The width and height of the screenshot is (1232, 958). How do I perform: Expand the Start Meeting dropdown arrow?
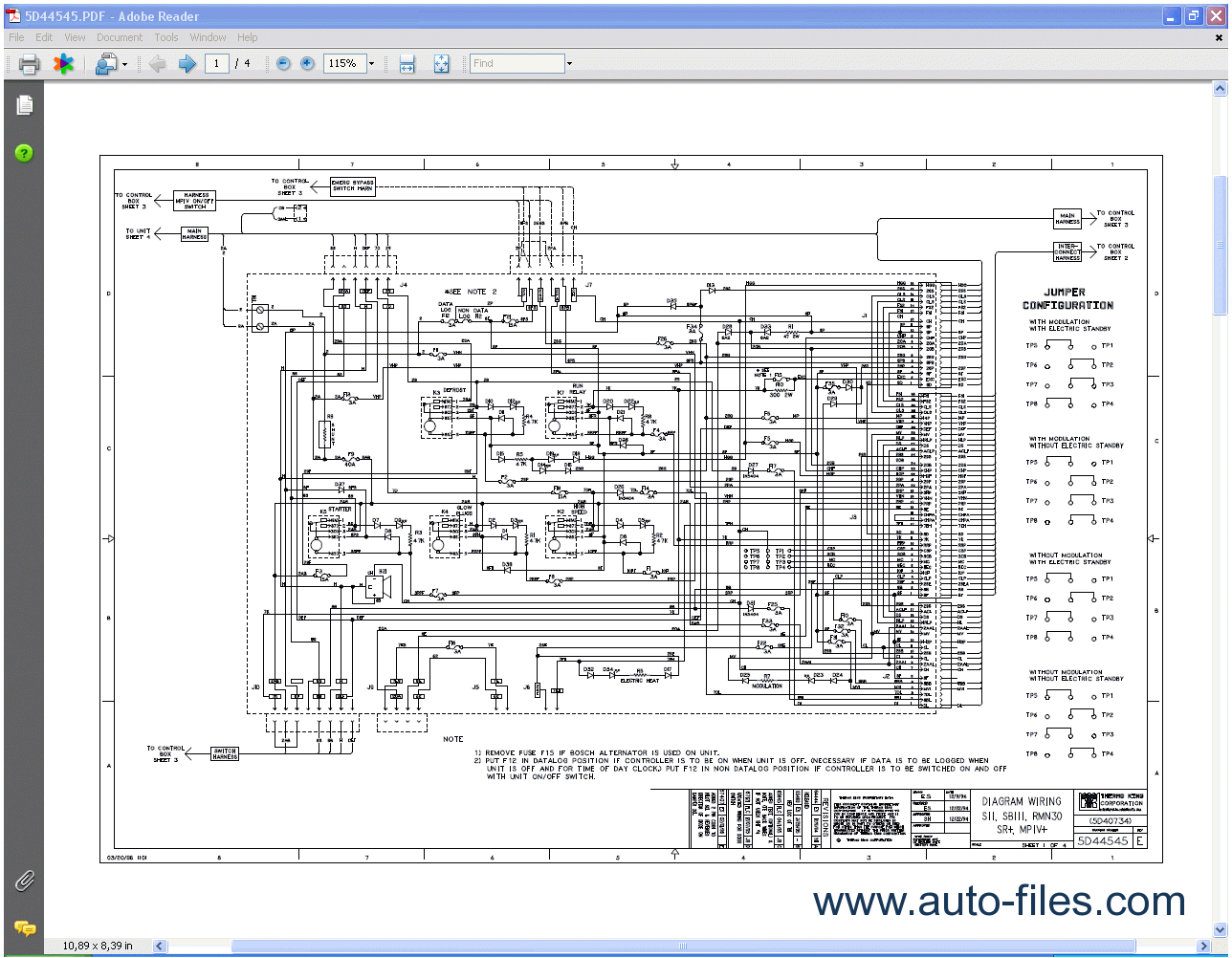tap(124, 65)
